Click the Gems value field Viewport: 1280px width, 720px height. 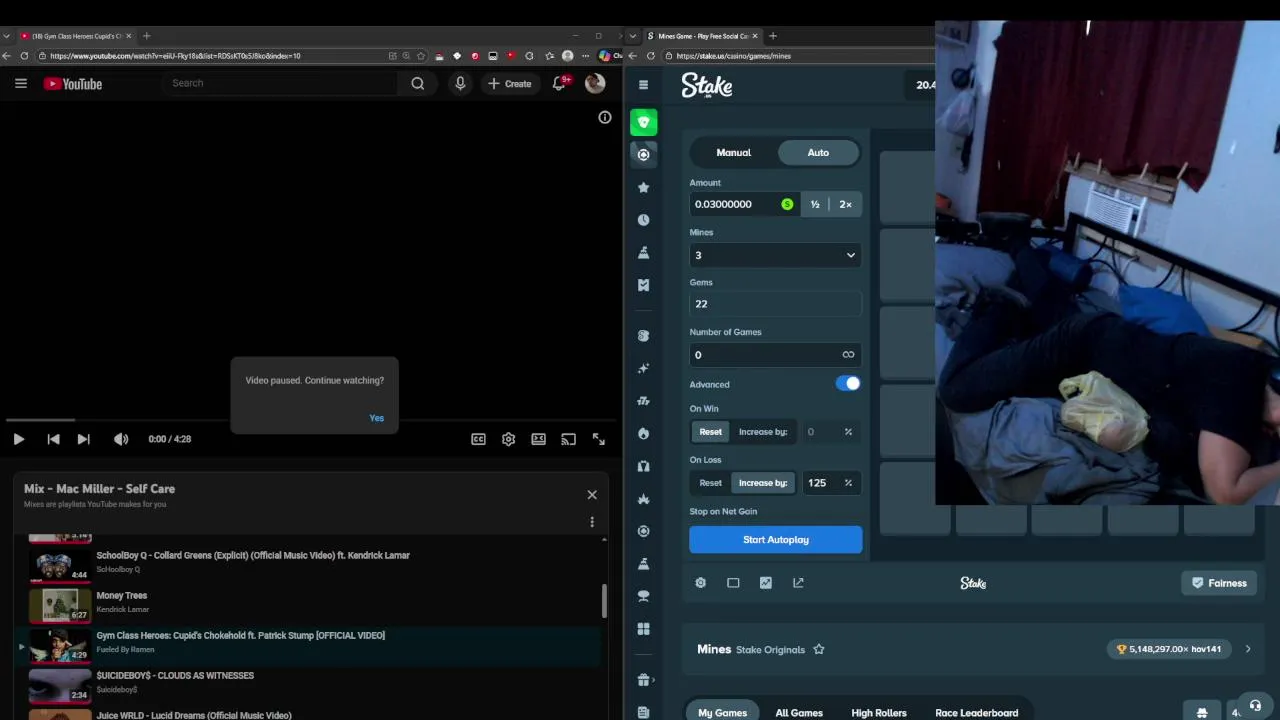pyautogui.click(x=775, y=304)
